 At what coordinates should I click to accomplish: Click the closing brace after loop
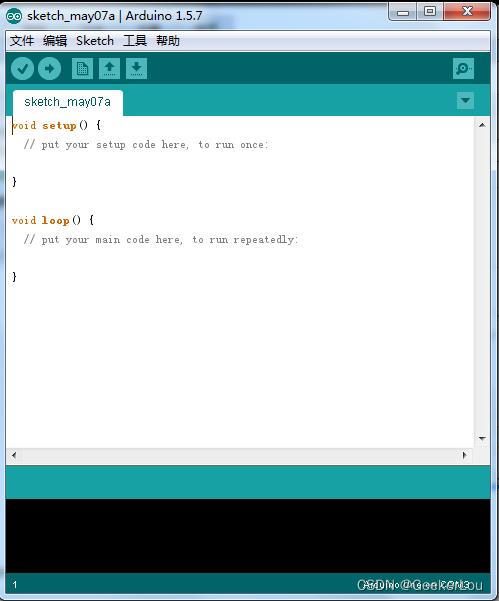15,276
